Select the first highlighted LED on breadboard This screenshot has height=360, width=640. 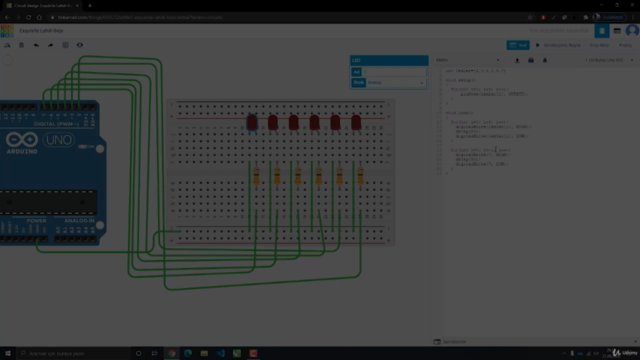tap(252, 123)
